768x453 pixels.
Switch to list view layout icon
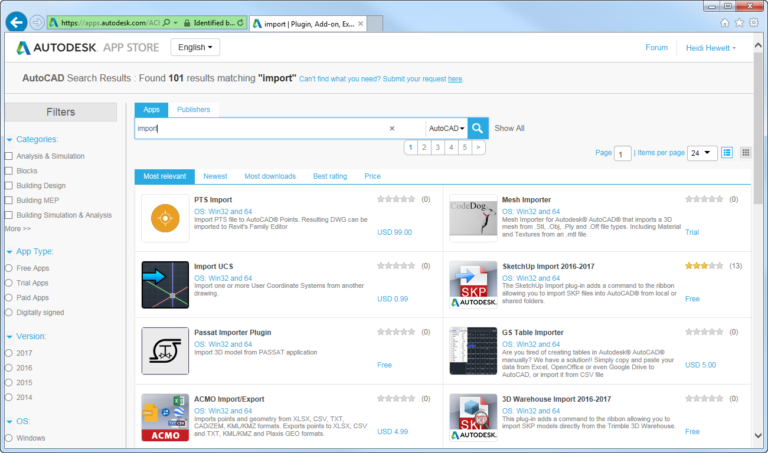pos(727,153)
